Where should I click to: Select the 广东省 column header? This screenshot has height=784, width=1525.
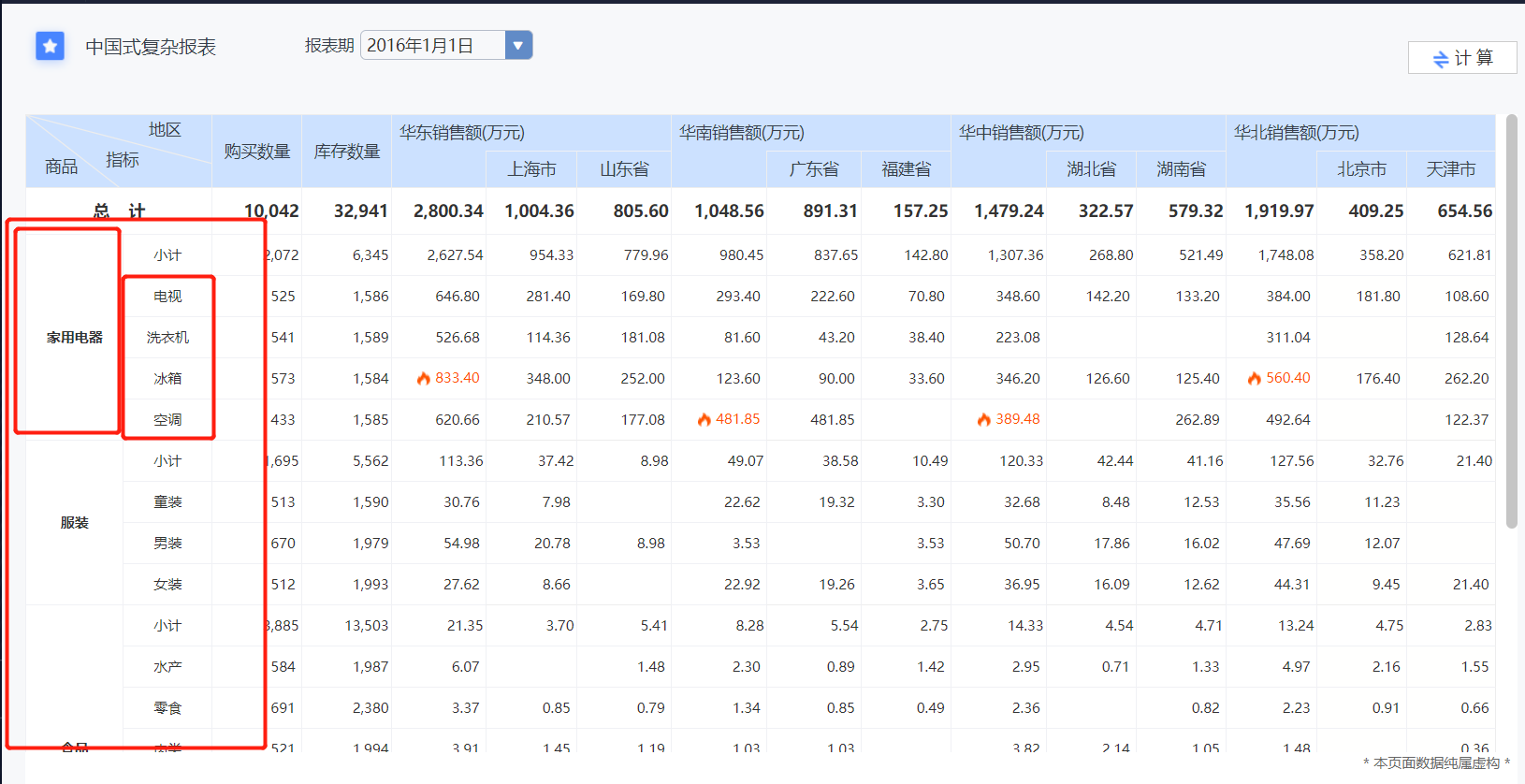coord(813,169)
